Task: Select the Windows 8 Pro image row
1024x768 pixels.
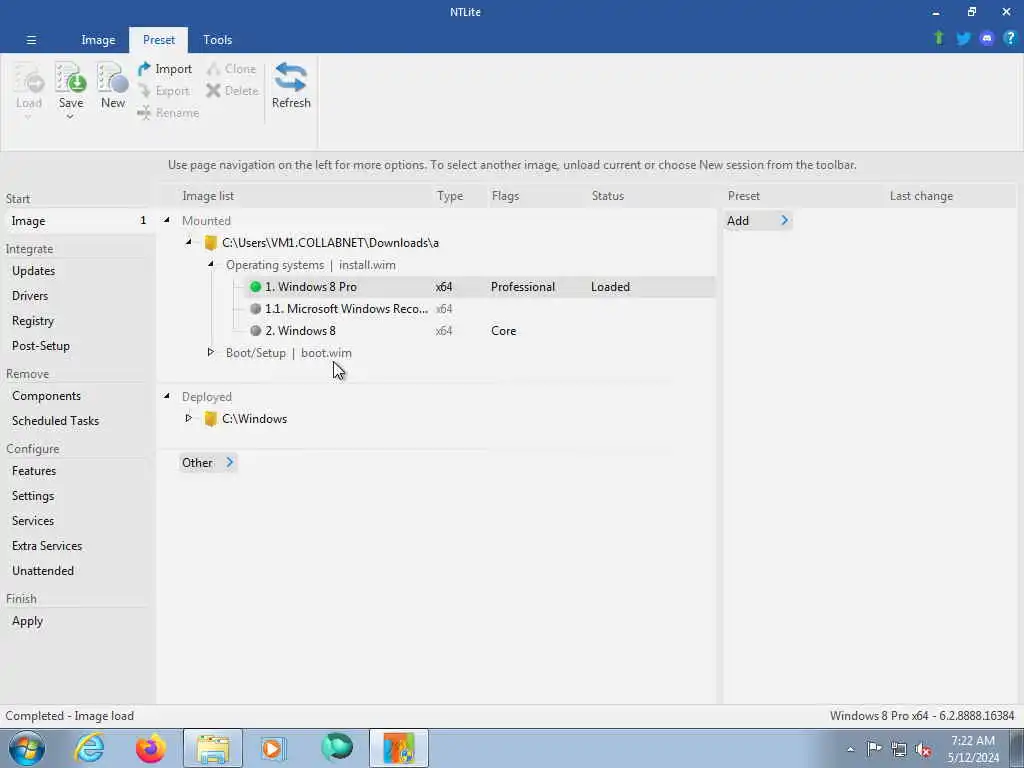Action: [x=480, y=287]
